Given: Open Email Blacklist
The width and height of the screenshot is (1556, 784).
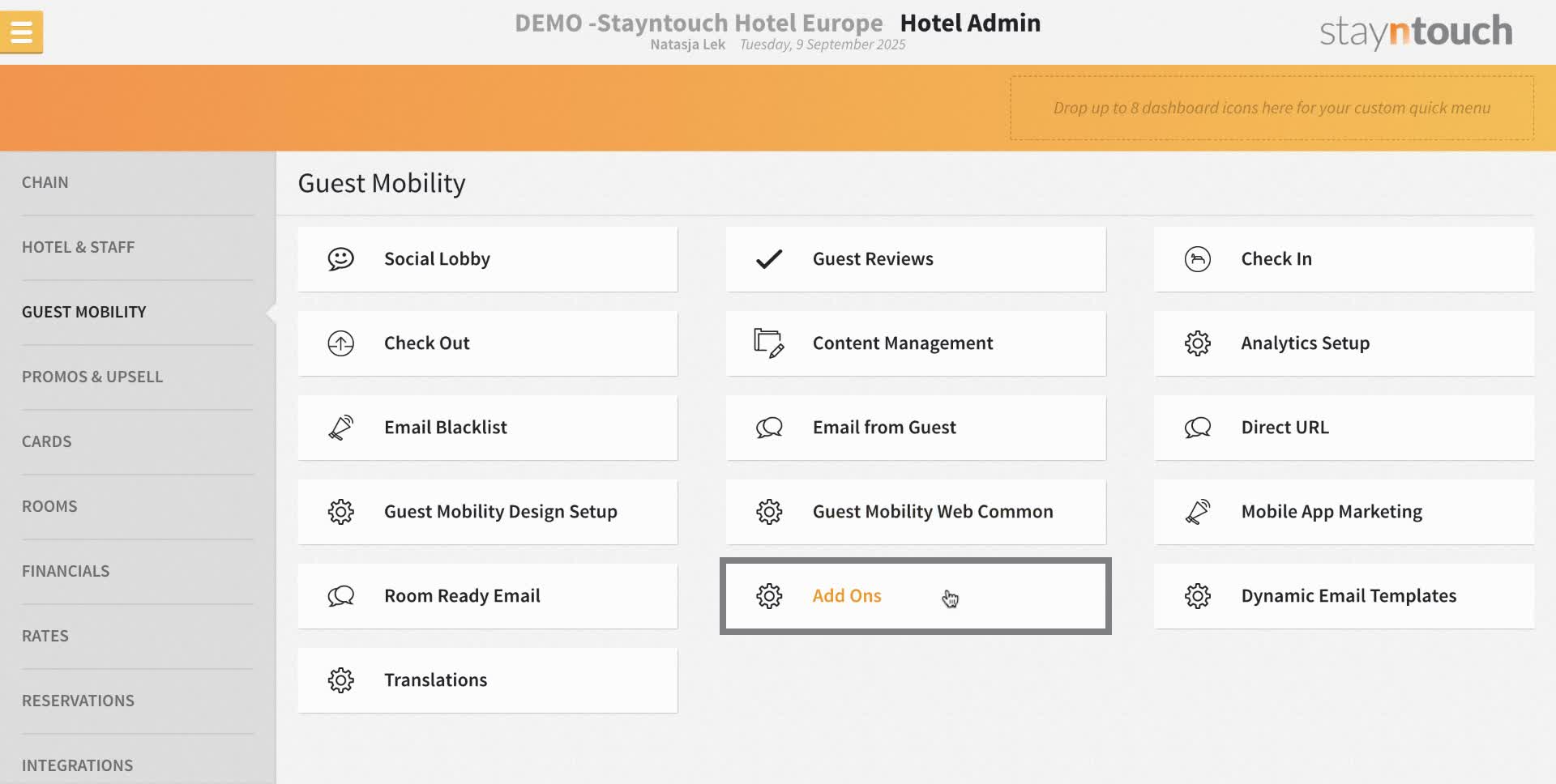Looking at the screenshot, I should click(487, 428).
